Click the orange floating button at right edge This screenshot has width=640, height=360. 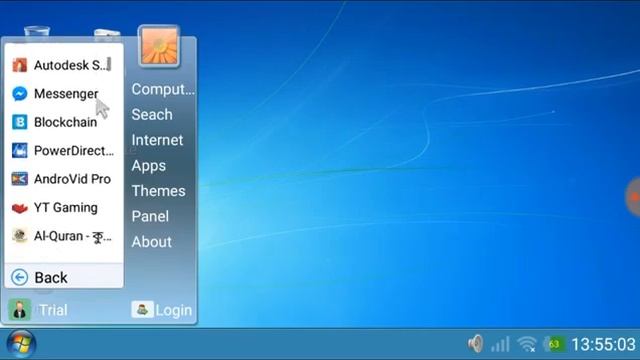pos(633,197)
